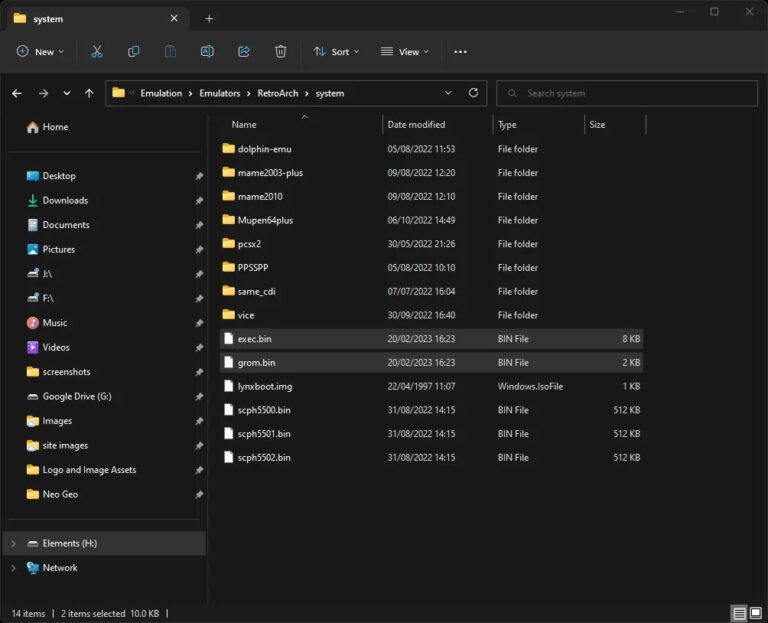Expand the Elements (H:) drive tree

click(x=13, y=543)
